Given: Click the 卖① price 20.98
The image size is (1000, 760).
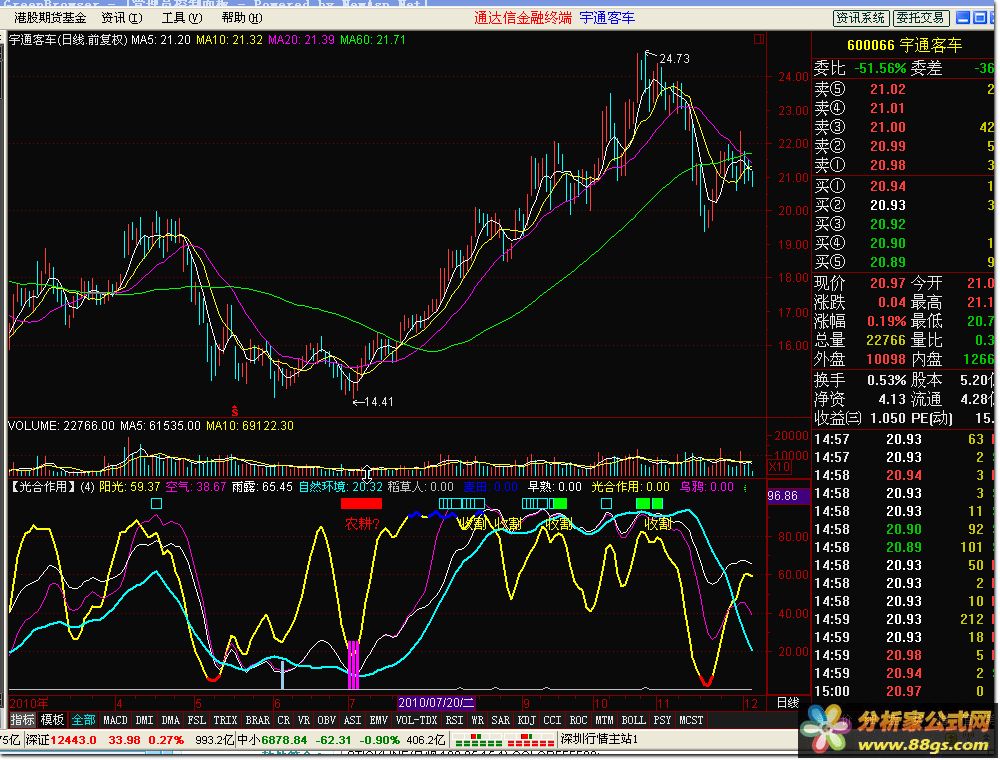Looking at the screenshot, I should 888,165.
